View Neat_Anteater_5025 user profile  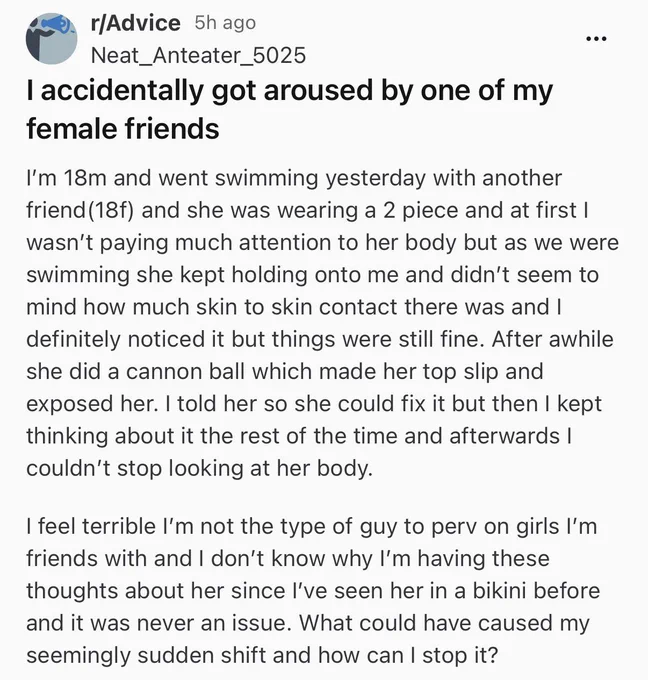(x=199, y=56)
